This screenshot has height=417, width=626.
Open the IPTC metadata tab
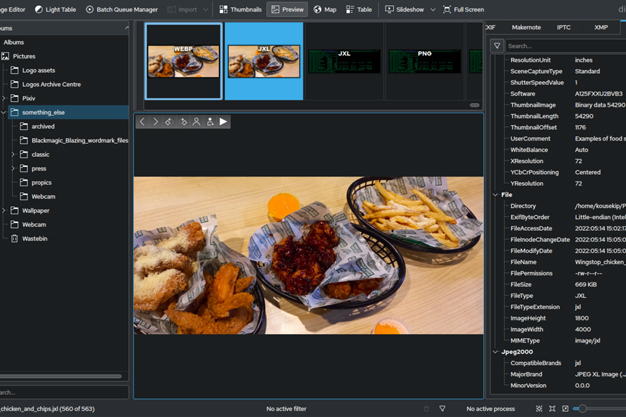565,27
